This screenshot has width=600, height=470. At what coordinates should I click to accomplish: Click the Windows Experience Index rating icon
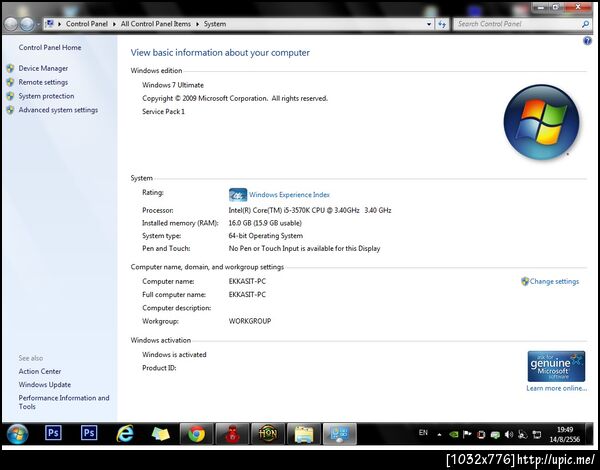(x=238, y=195)
